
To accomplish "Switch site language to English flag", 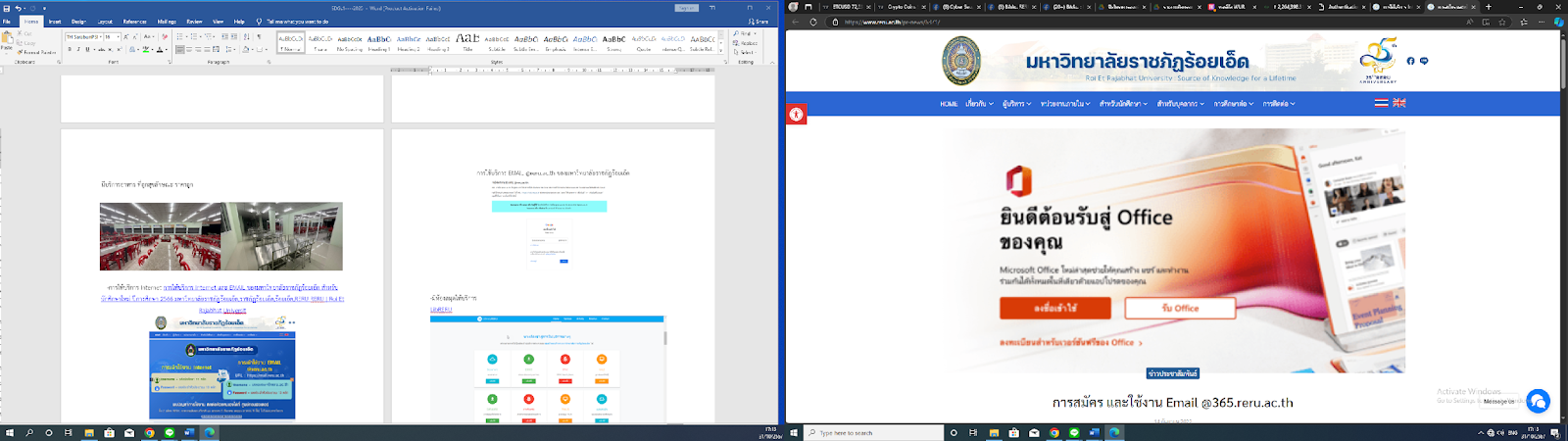I will pyautogui.click(x=1398, y=103).
